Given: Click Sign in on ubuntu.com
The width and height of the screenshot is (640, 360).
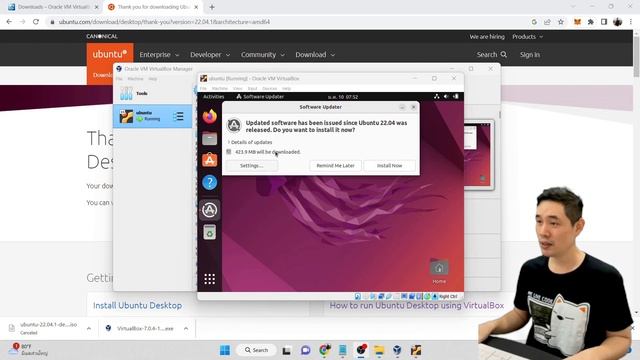Looking at the screenshot, I should coord(530,55).
